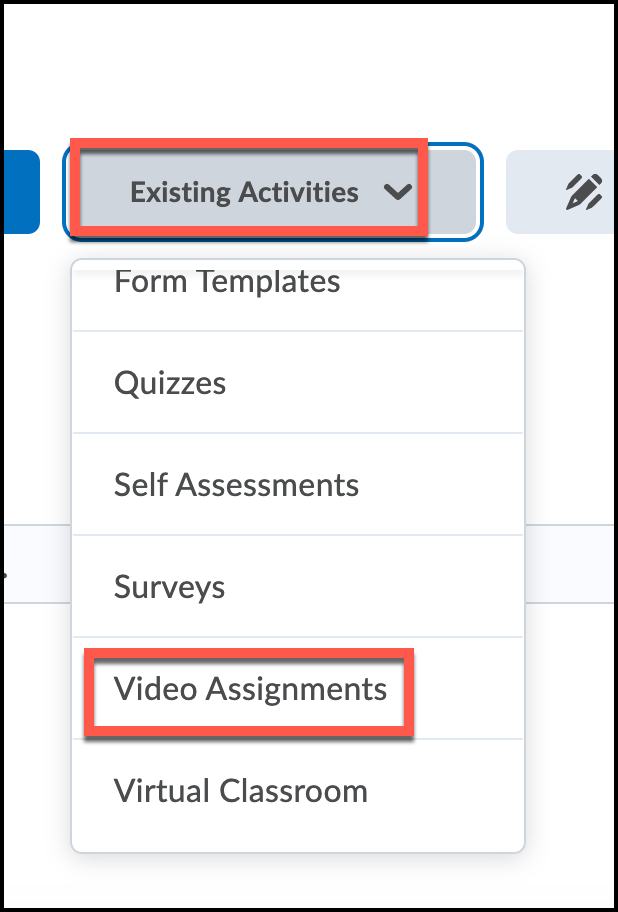Viewport: 618px width, 912px height.
Task: Collapse the Existing Activities menu via its arrow
Action: click(x=398, y=192)
